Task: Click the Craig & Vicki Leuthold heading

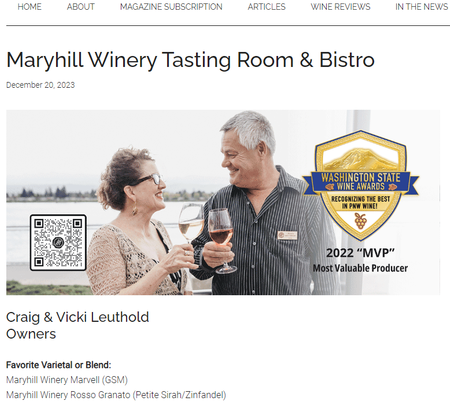Action: [77, 317]
